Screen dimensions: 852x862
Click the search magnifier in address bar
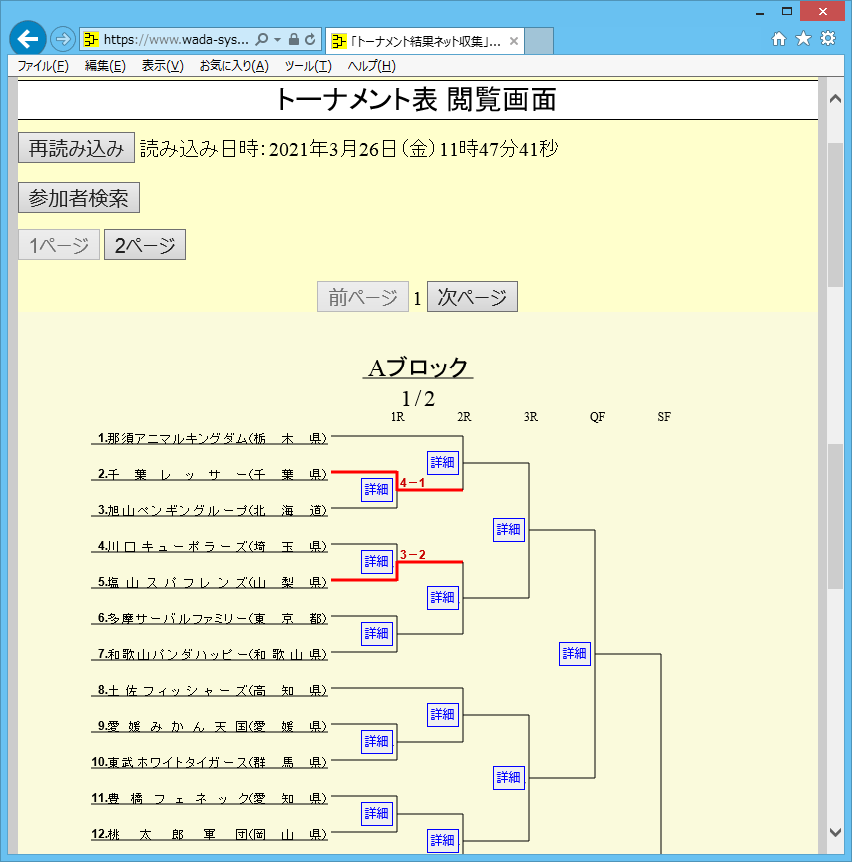(262, 39)
